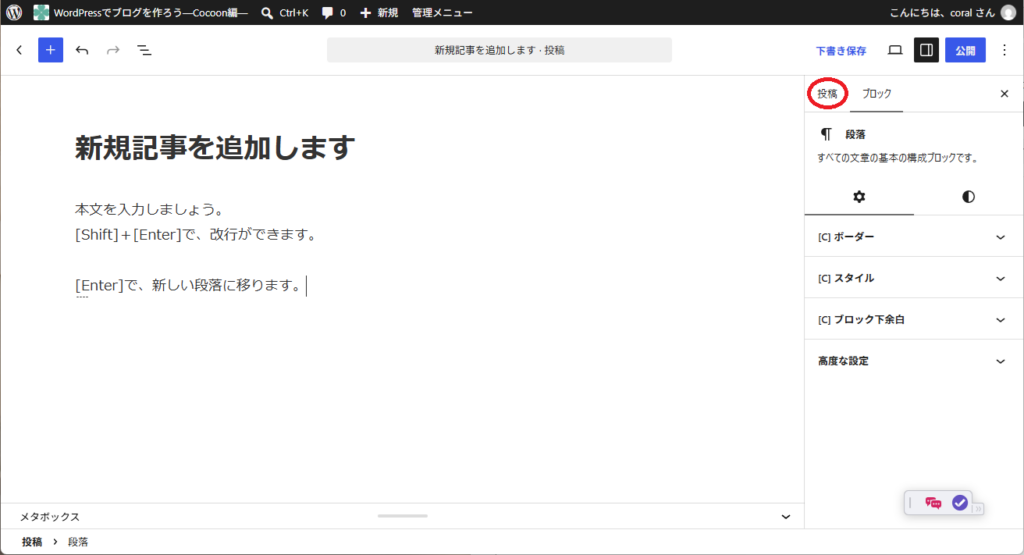Select 投稿 in the bottom breadcrumb
This screenshot has width=1024, height=555.
click(x=31, y=542)
